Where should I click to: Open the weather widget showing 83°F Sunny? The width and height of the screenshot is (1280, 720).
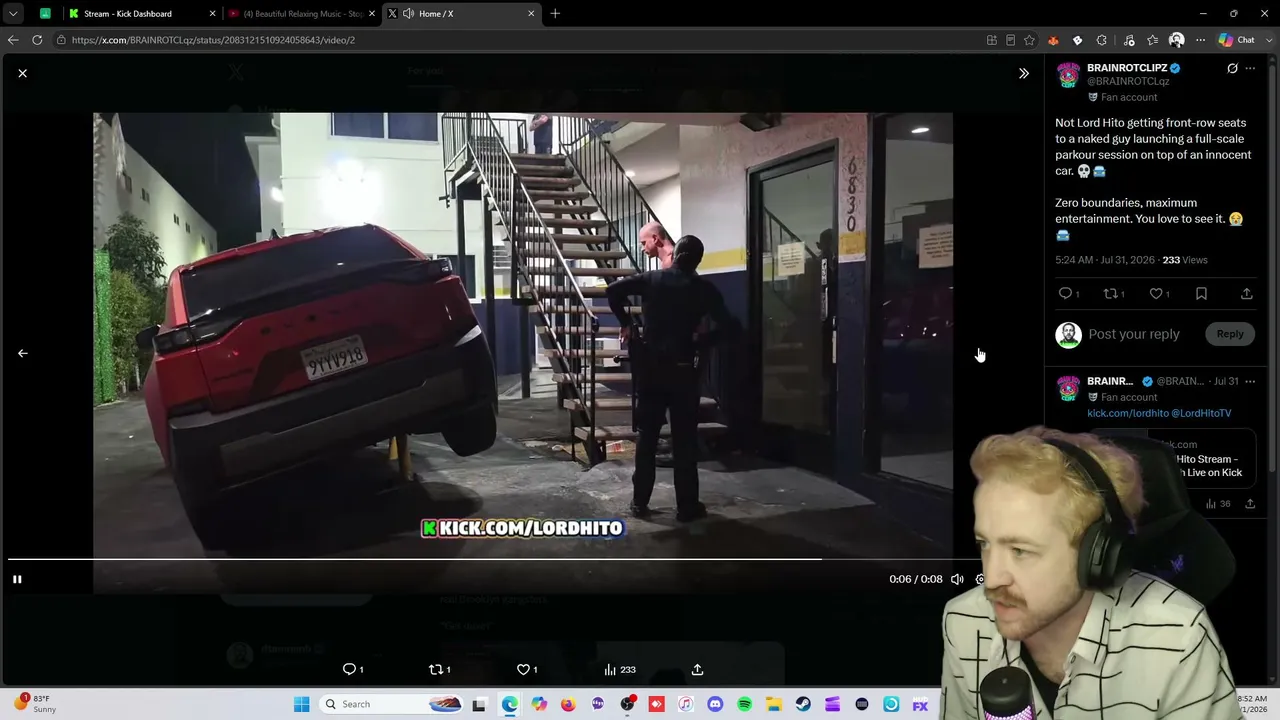35,704
